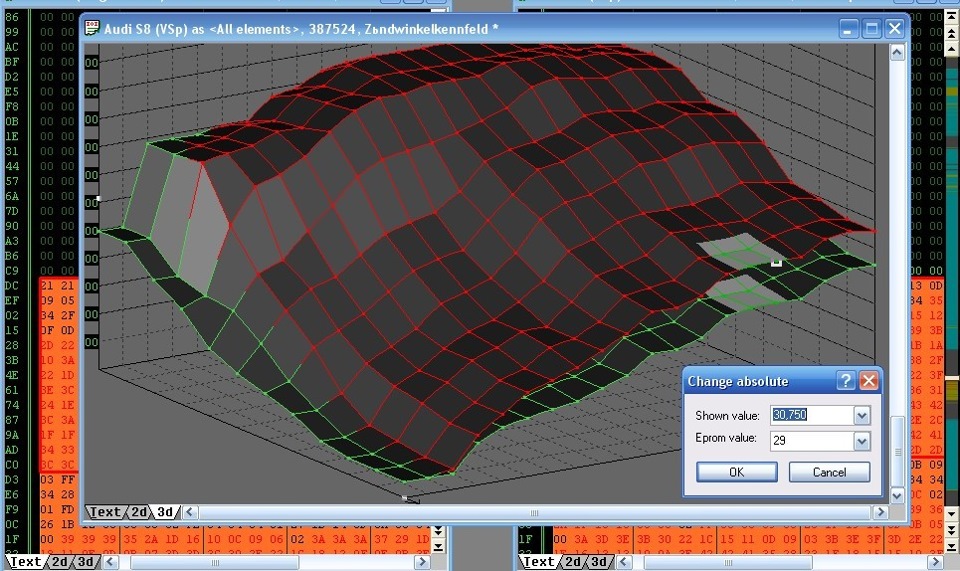Viewport: 960px width, 571px height.
Task: Click scroll-up arrow of 3D window vertical scrollbar
Action: pyautogui.click(x=897, y=53)
